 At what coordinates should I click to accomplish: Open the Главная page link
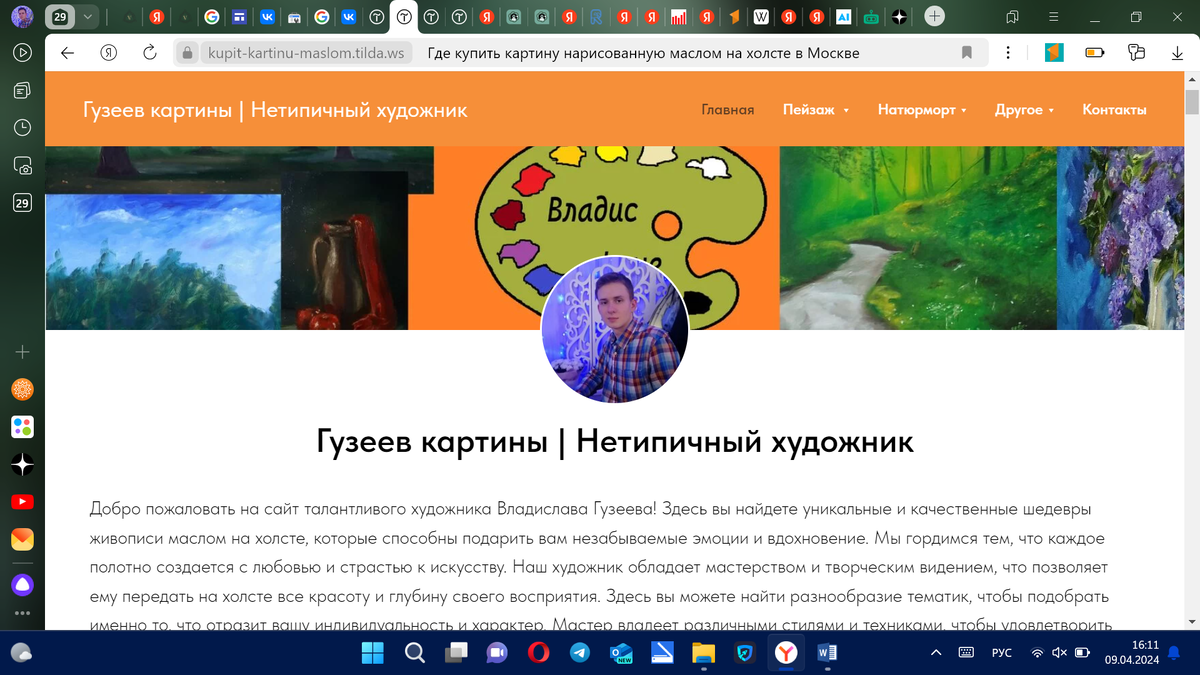click(x=727, y=110)
